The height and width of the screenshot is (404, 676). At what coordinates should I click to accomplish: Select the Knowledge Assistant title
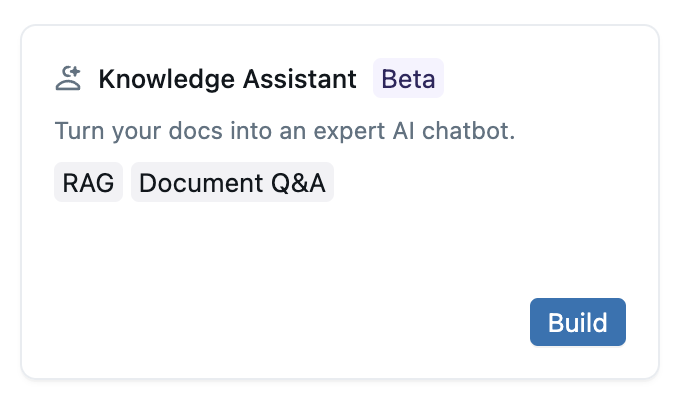point(227,79)
